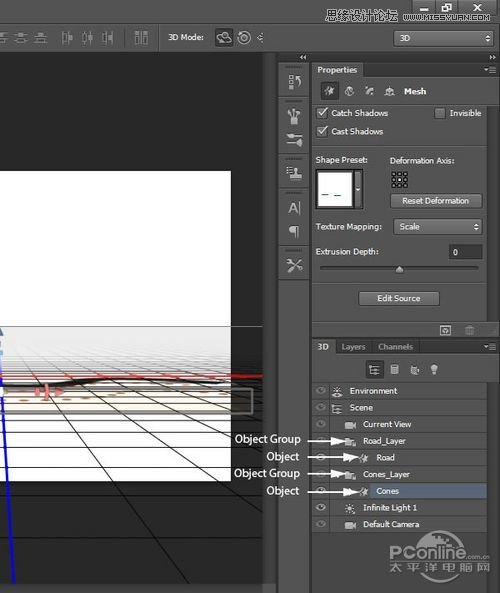Toggle Cast Shadows checkbox

(322, 131)
